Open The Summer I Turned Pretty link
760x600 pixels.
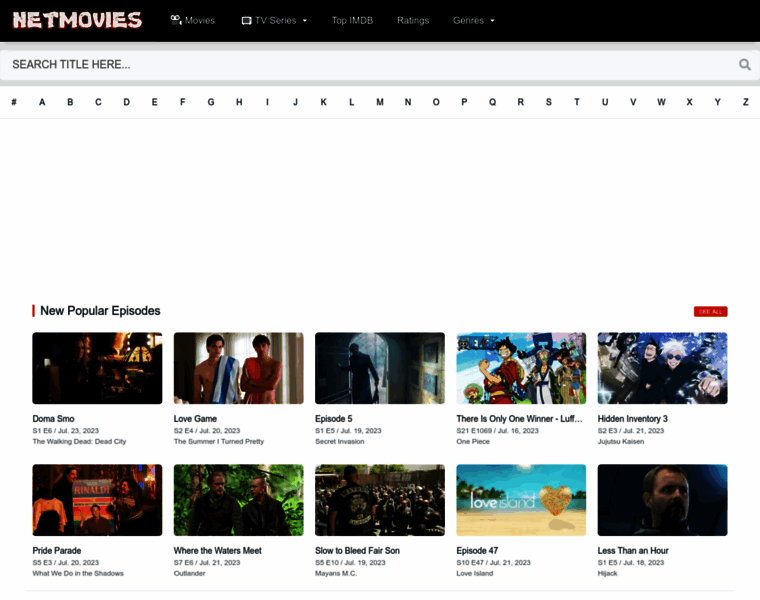pyautogui.click(x=219, y=442)
